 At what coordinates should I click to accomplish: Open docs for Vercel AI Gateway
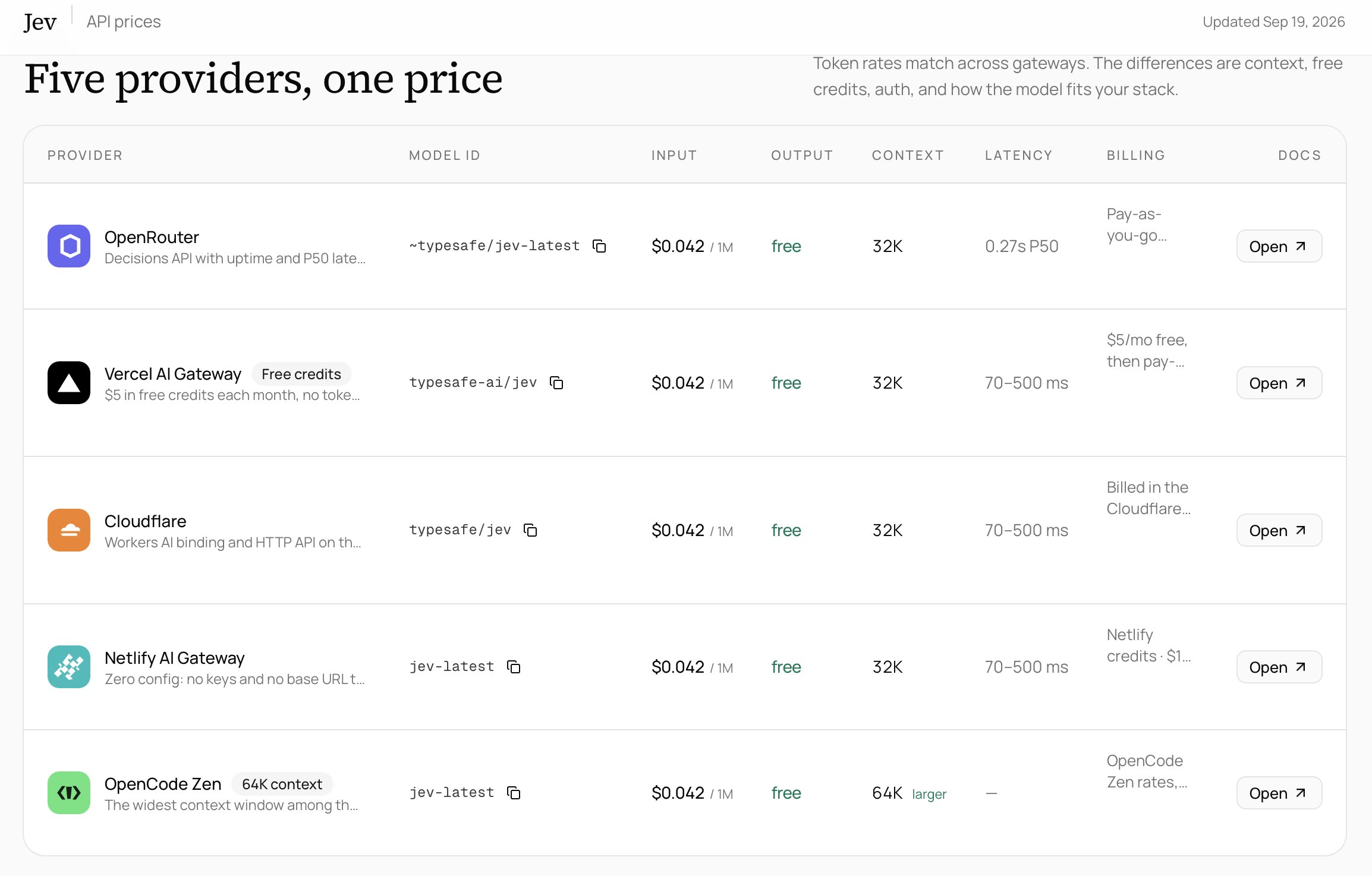[1279, 383]
